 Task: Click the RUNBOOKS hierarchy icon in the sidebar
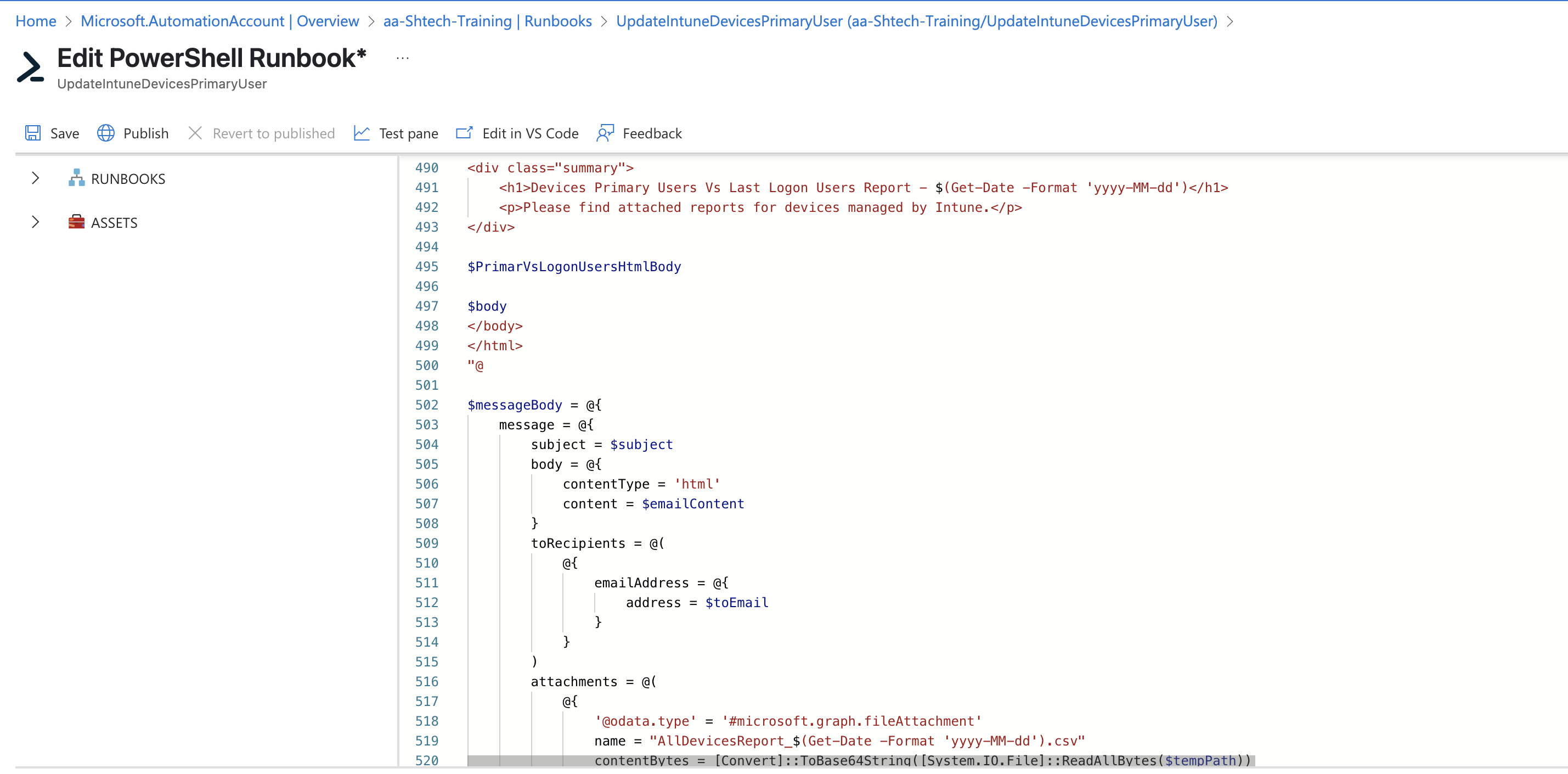point(76,178)
